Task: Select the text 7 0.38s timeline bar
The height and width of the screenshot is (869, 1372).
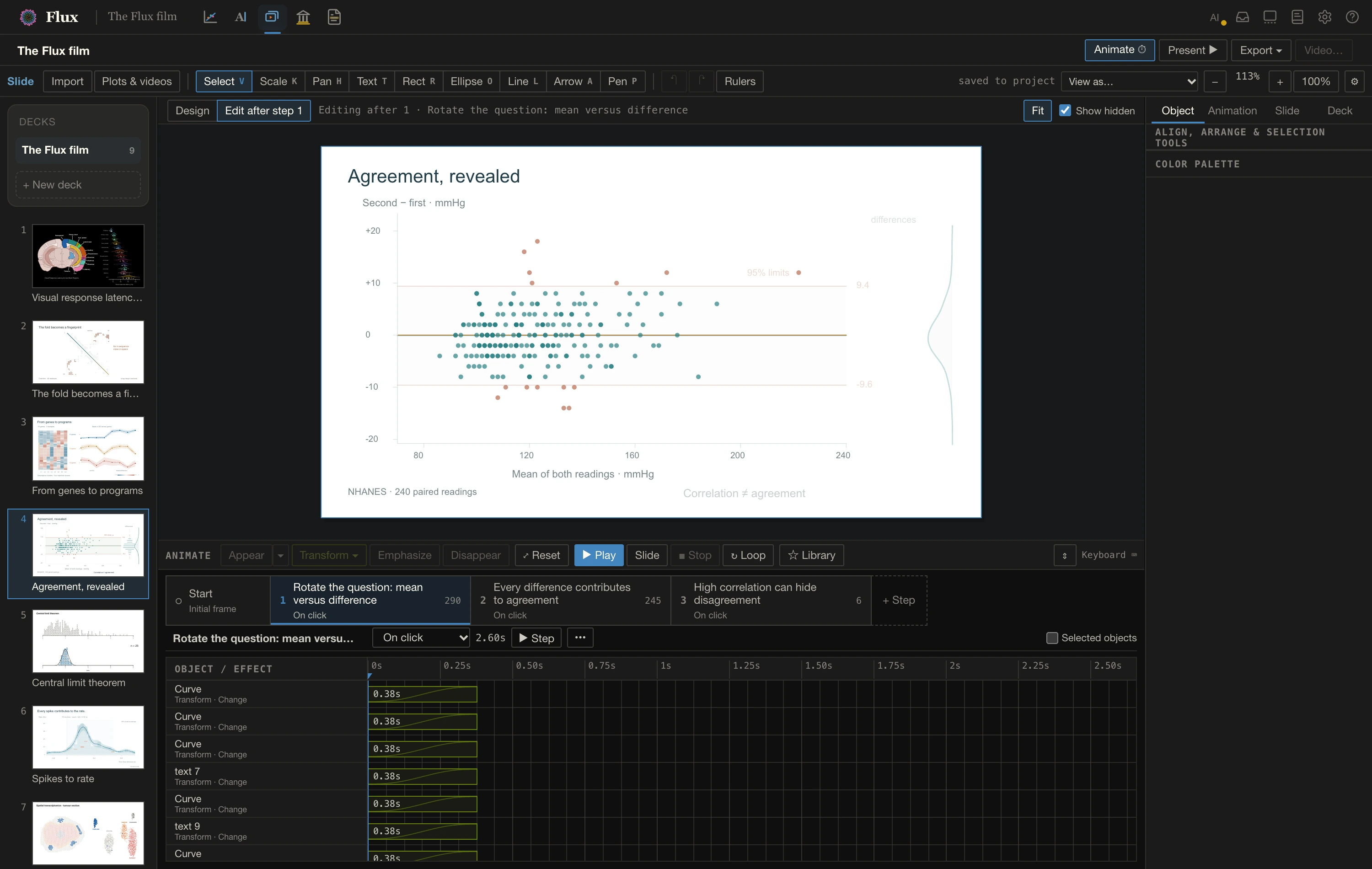Action: [422, 776]
